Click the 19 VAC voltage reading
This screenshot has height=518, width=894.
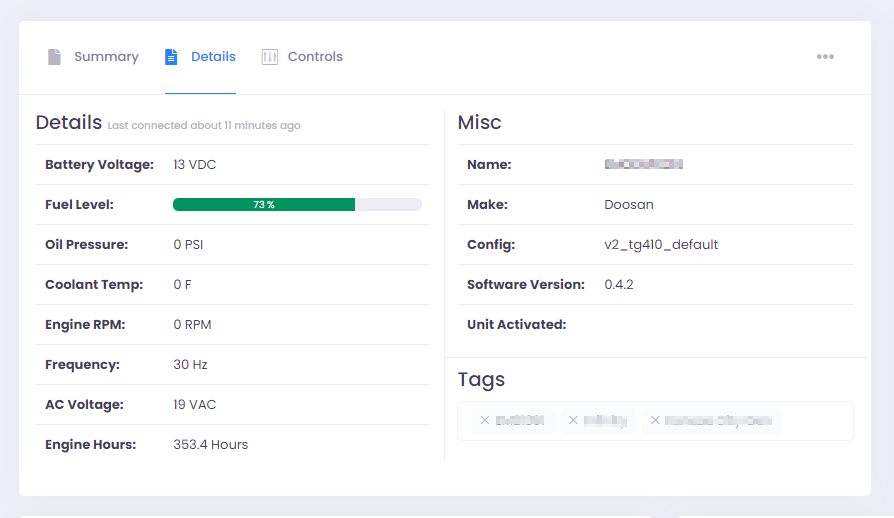coord(194,404)
